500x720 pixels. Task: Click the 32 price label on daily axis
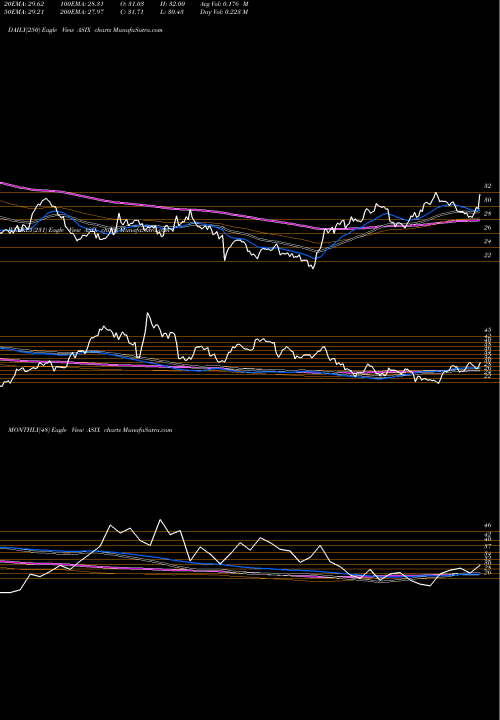click(x=488, y=186)
